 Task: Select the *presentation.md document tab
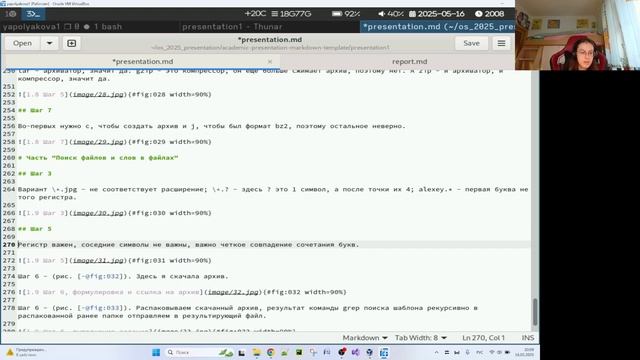pos(142,62)
